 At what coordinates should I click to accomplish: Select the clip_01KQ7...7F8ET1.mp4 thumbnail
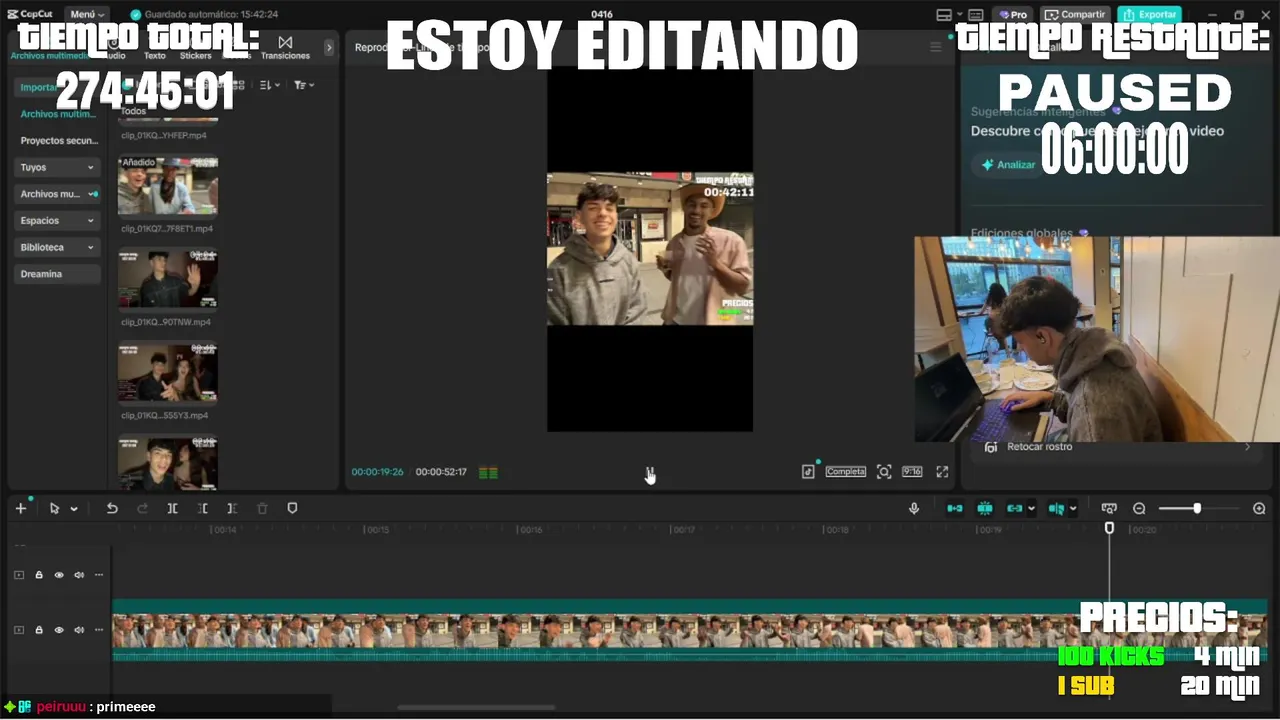point(168,187)
